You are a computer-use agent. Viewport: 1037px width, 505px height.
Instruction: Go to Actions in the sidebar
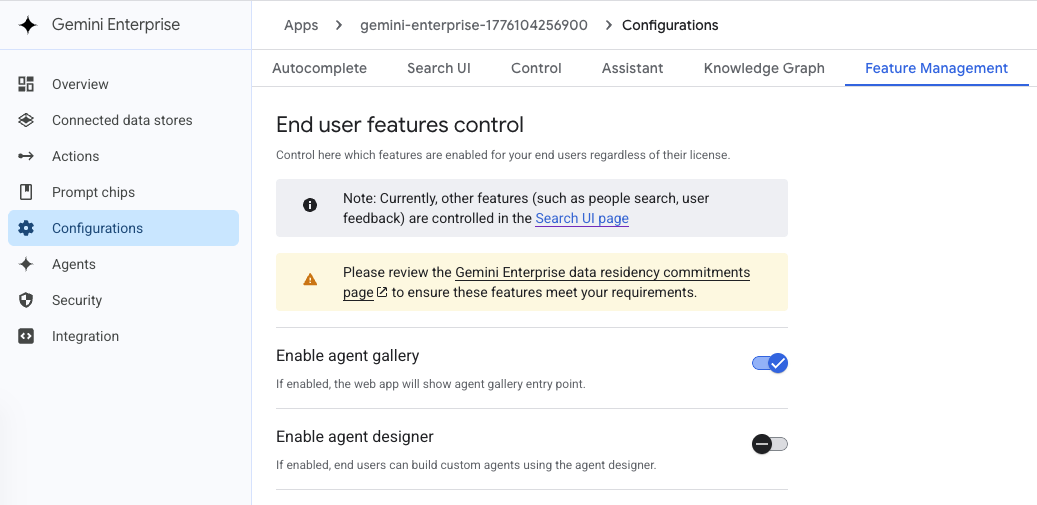point(124,156)
